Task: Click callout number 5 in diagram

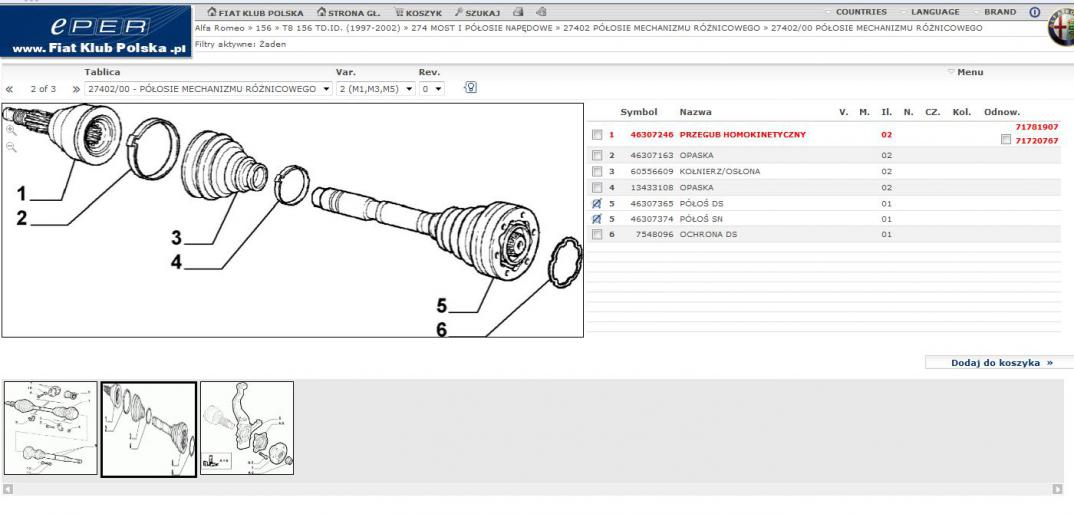Action: 442,306
